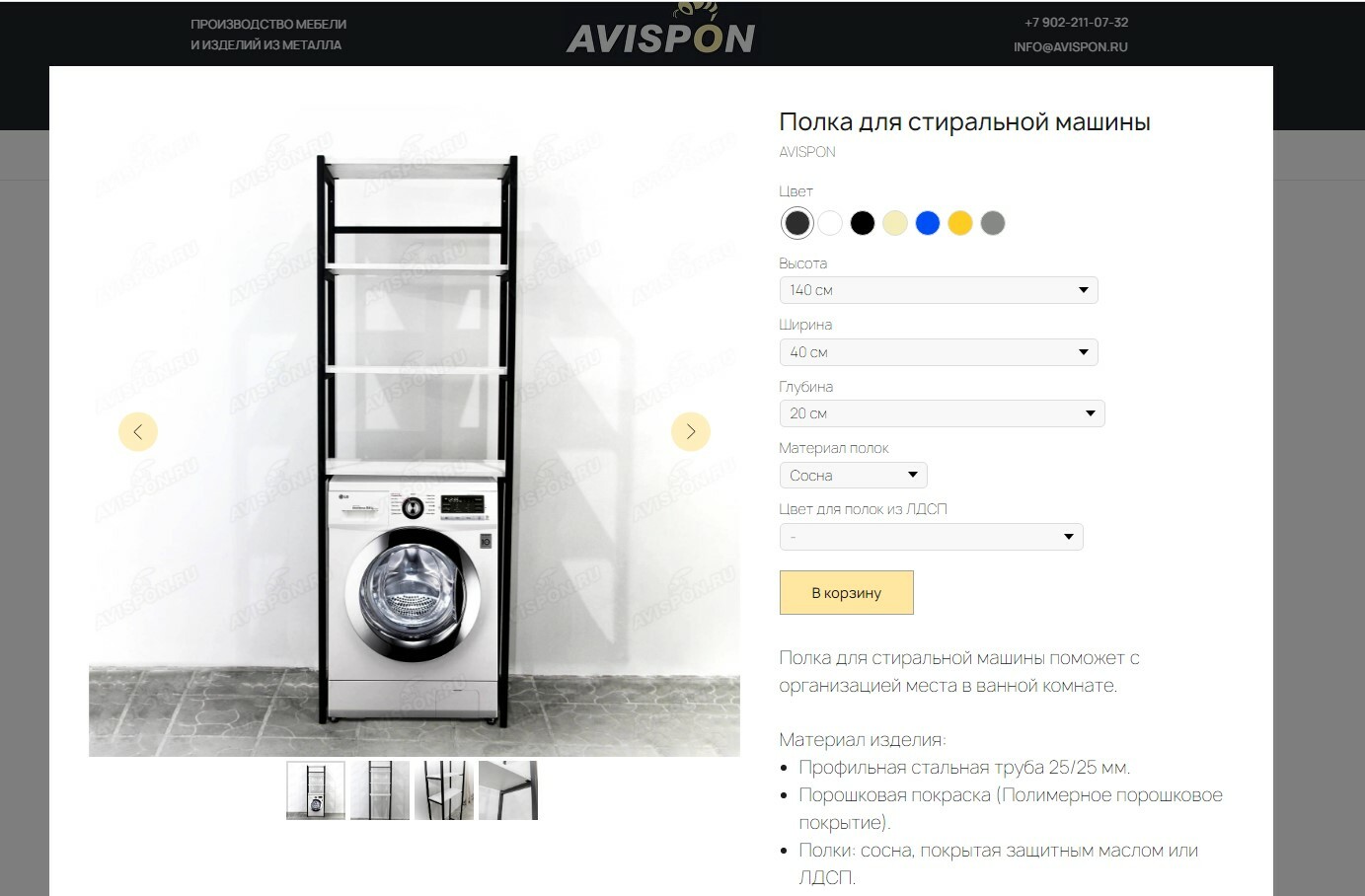Go to the previous product image with the left arrow
This screenshot has height=896, width=1365.
tap(138, 431)
